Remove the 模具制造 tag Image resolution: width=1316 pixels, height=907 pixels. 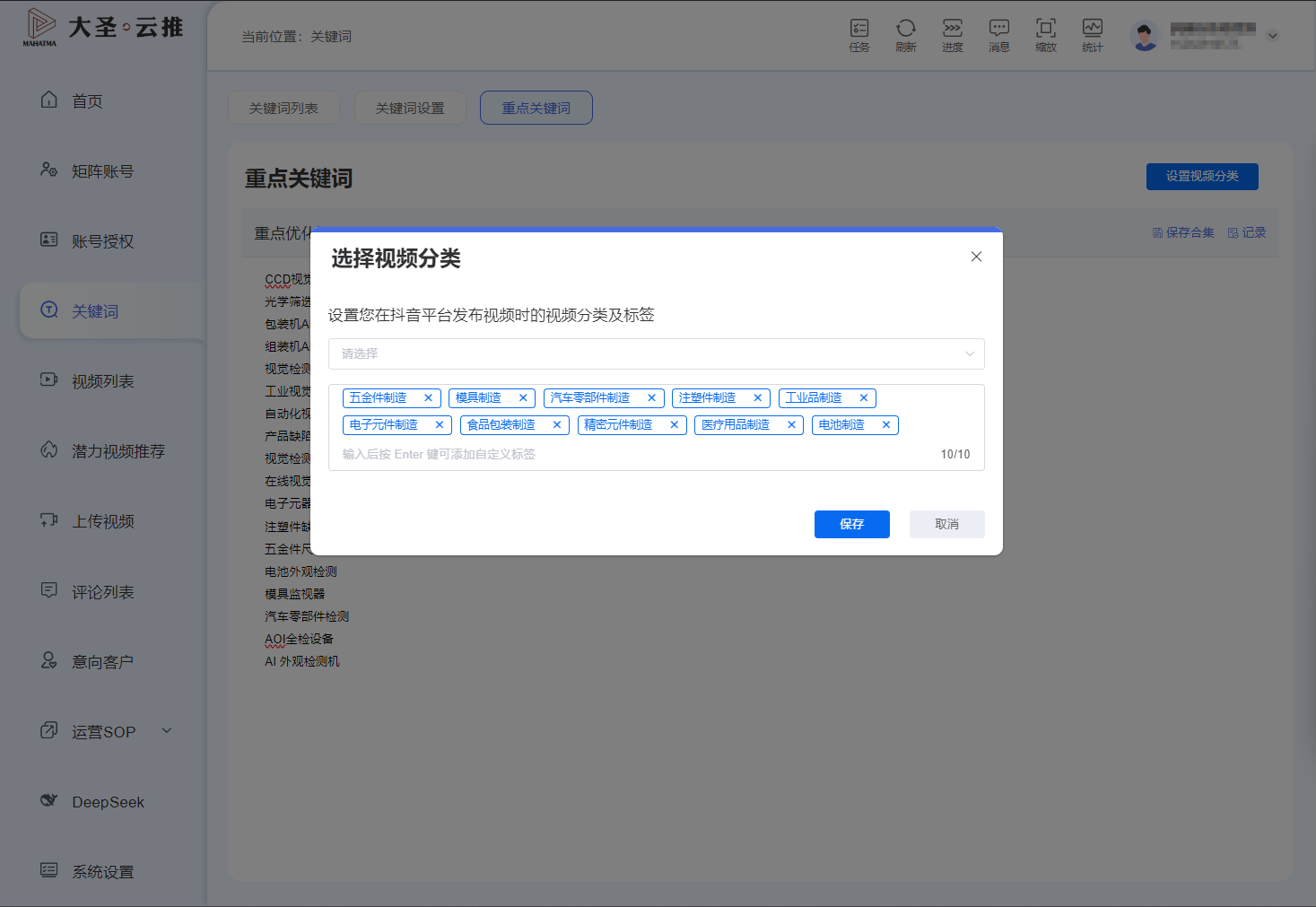pos(523,398)
